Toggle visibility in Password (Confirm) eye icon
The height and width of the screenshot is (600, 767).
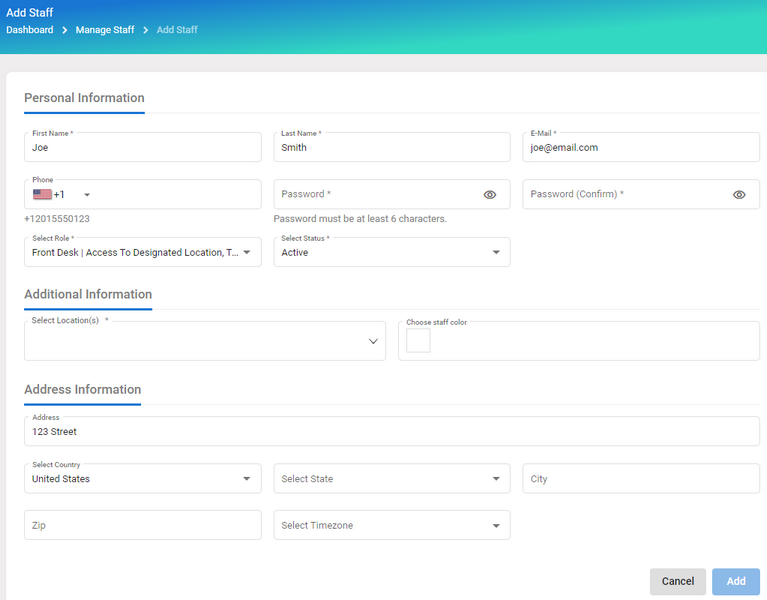[739, 195]
